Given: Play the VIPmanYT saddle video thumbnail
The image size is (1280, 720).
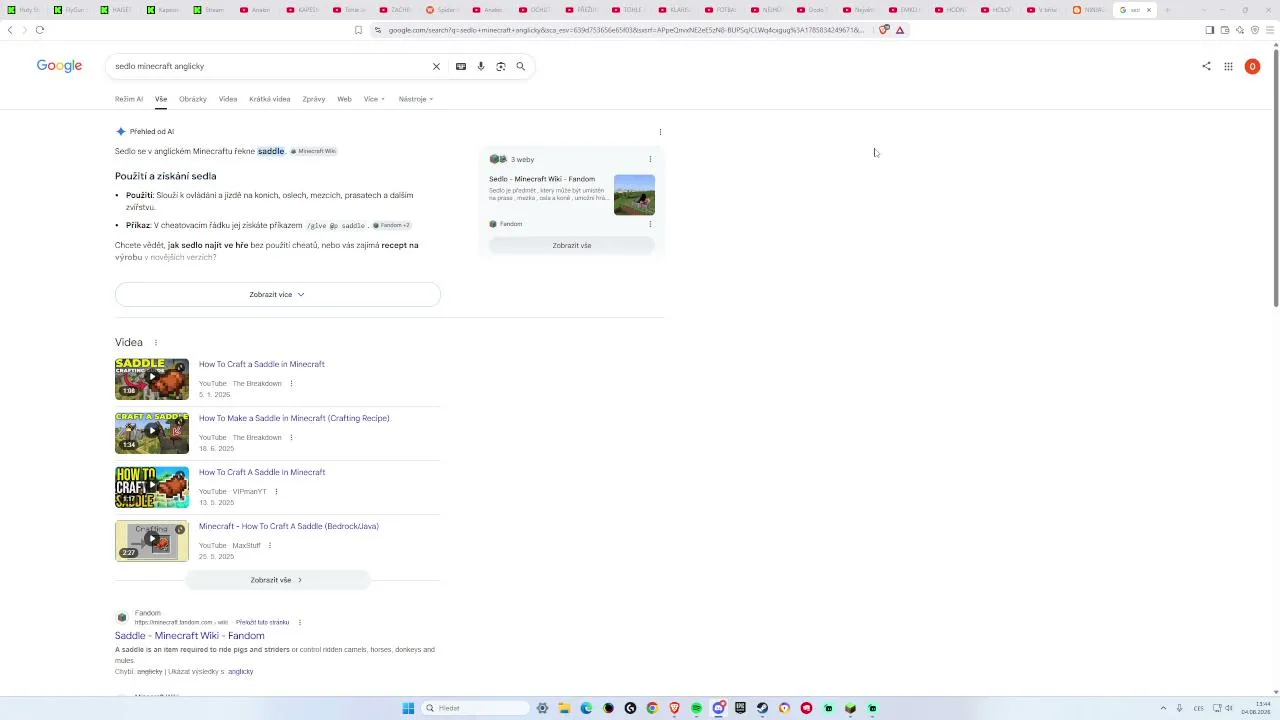Looking at the screenshot, I should 152,488.
